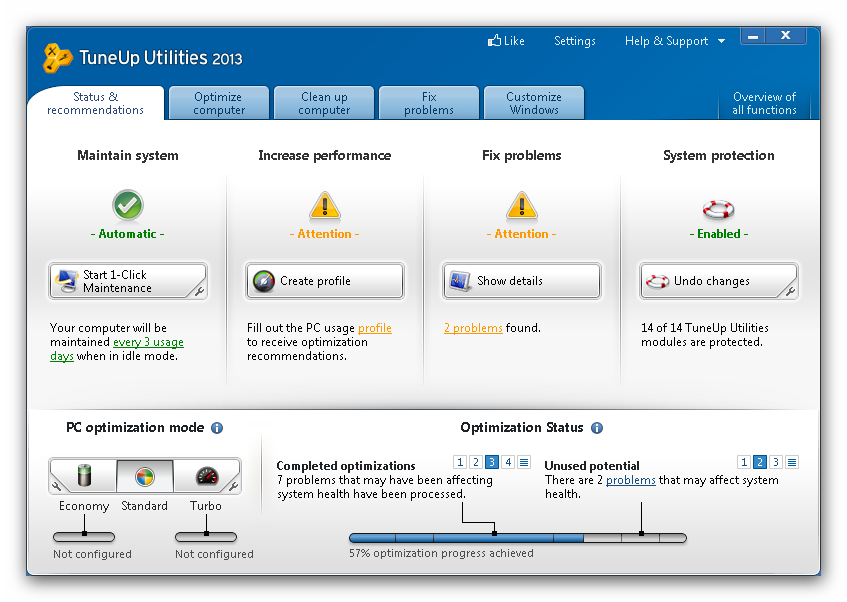Open Turbo Mode settings wrench
Image resolution: width=847 pixels, height=602 pixels.
pos(233,486)
